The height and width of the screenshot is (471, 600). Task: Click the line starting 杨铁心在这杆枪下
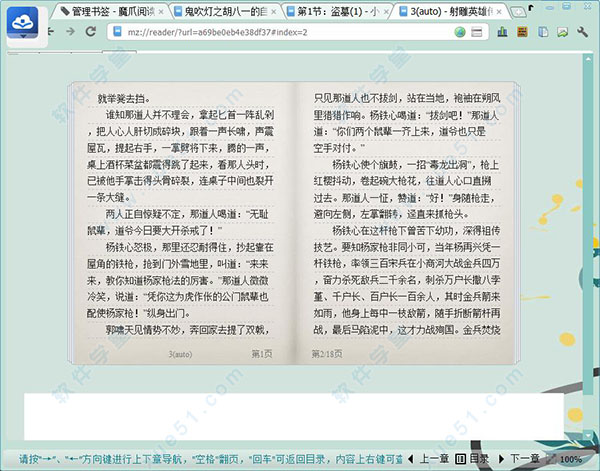pos(416,231)
